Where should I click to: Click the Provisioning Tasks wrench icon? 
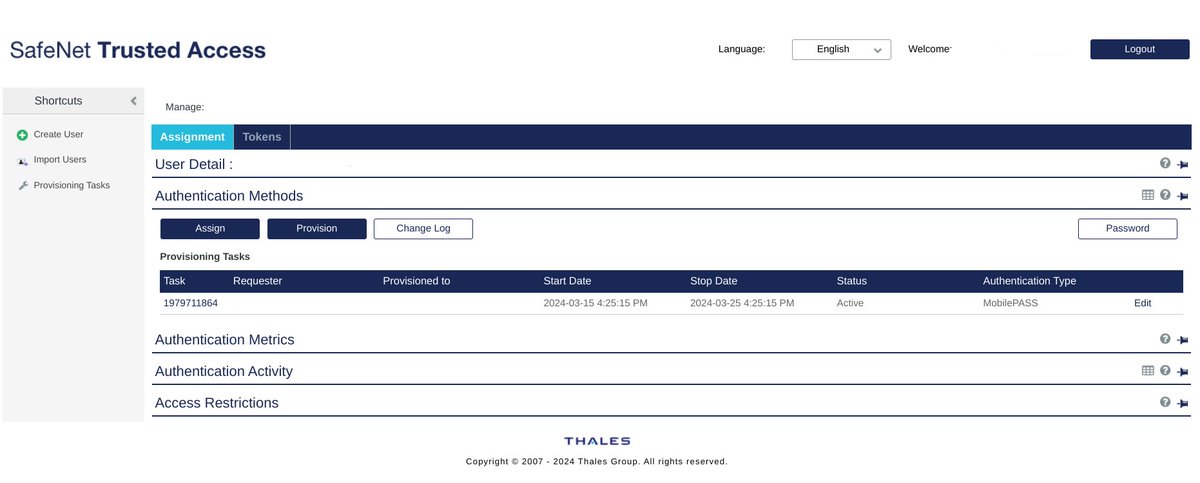pos(22,185)
